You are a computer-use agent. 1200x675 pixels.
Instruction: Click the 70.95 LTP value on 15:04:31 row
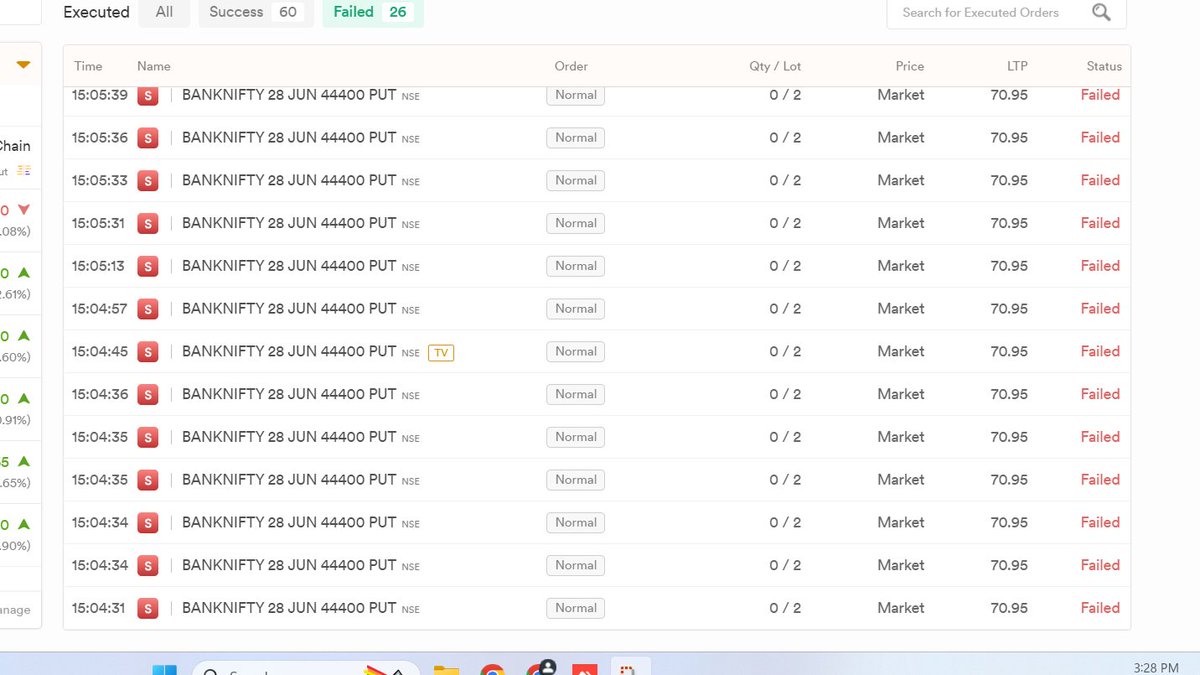click(x=1009, y=608)
